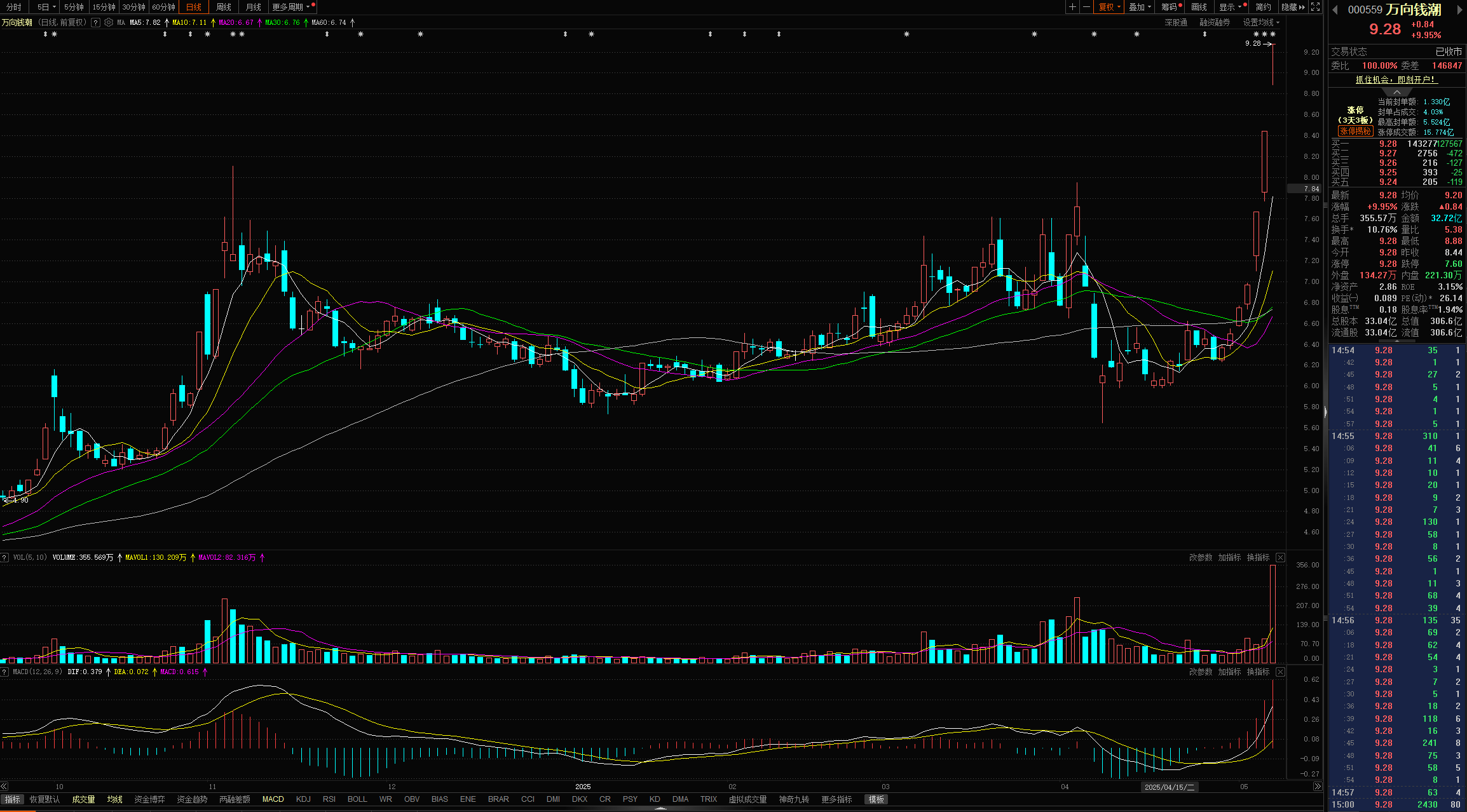The width and height of the screenshot is (1467, 812).
Task: Open the VOL indicator help question-mark icon
Action: point(4,557)
